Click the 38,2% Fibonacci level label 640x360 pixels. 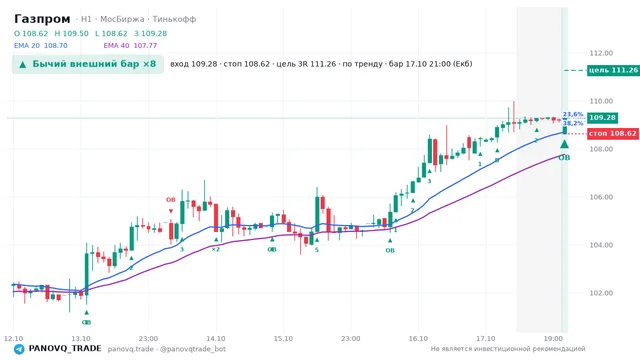click(573, 123)
